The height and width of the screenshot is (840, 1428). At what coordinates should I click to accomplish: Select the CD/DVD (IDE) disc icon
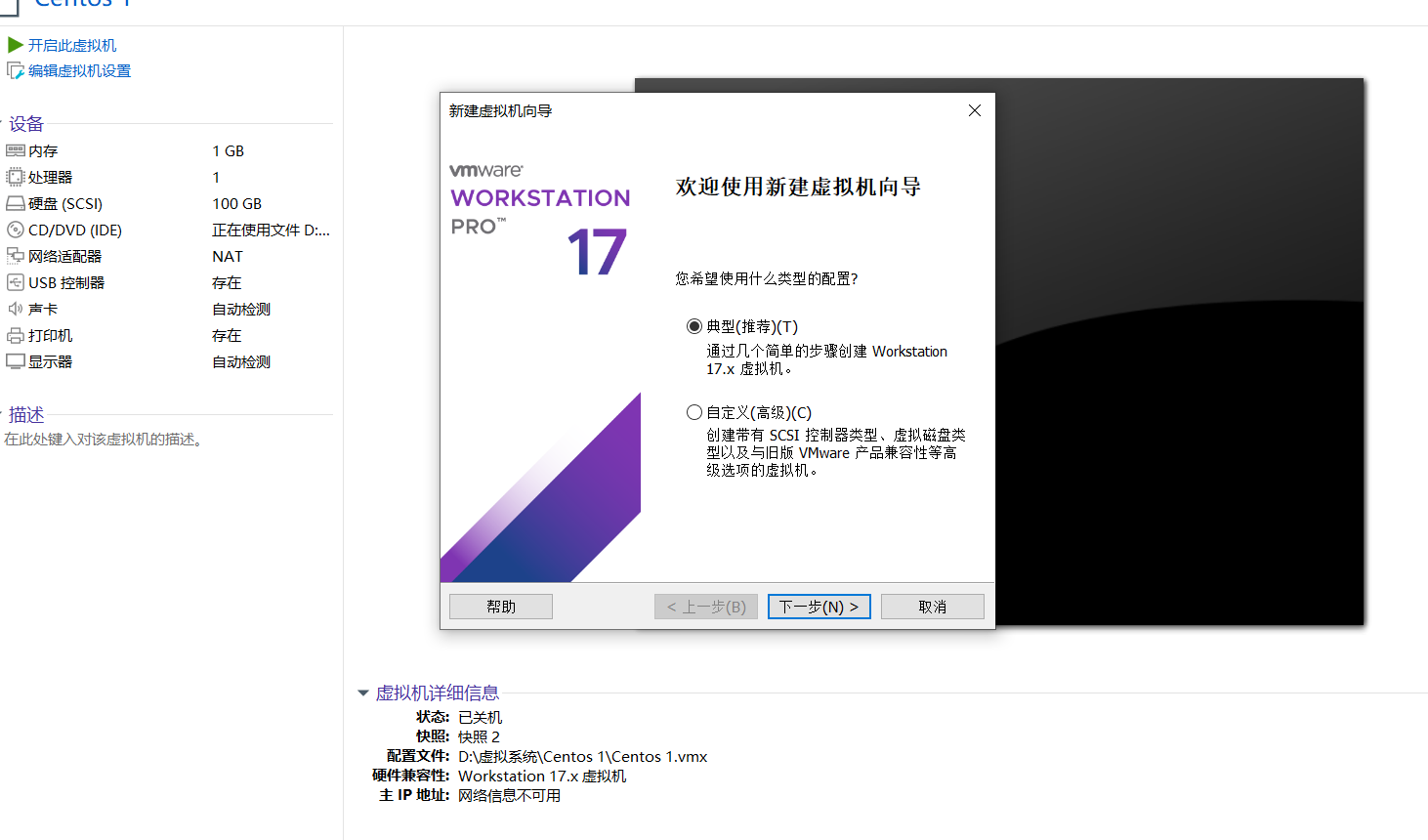click(x=16, y=230)
